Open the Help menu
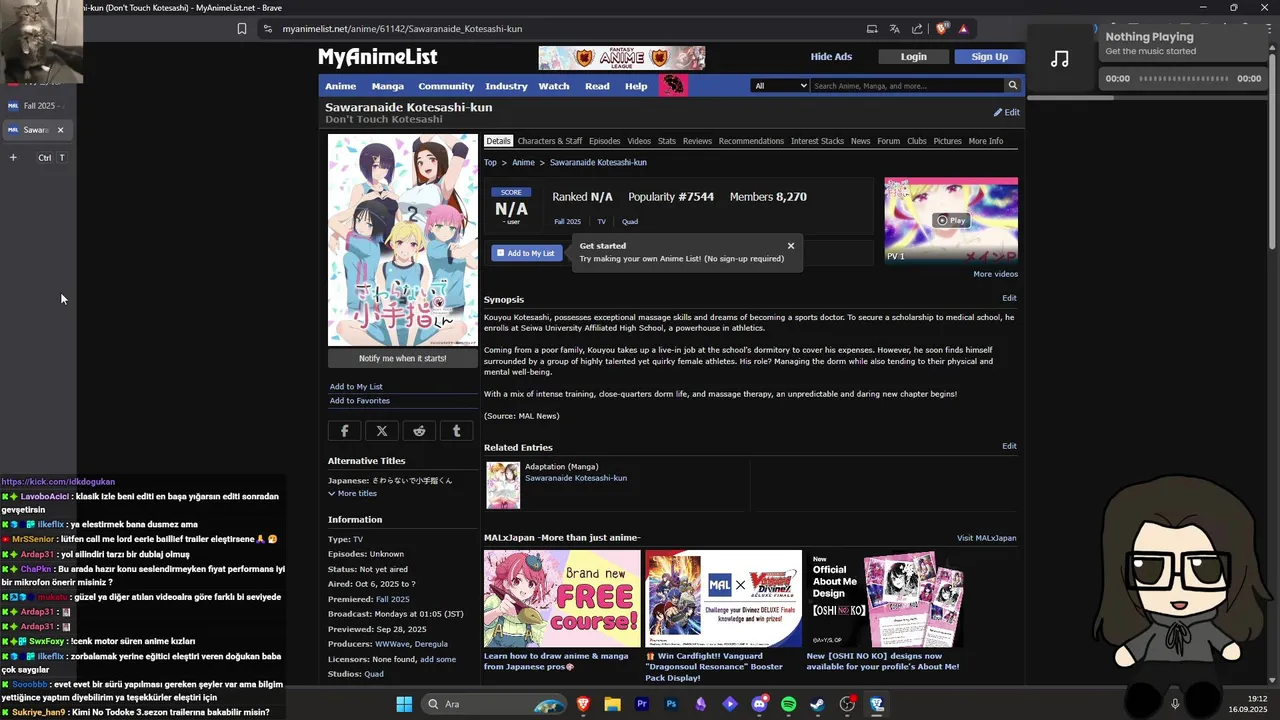 pos(636,86)
